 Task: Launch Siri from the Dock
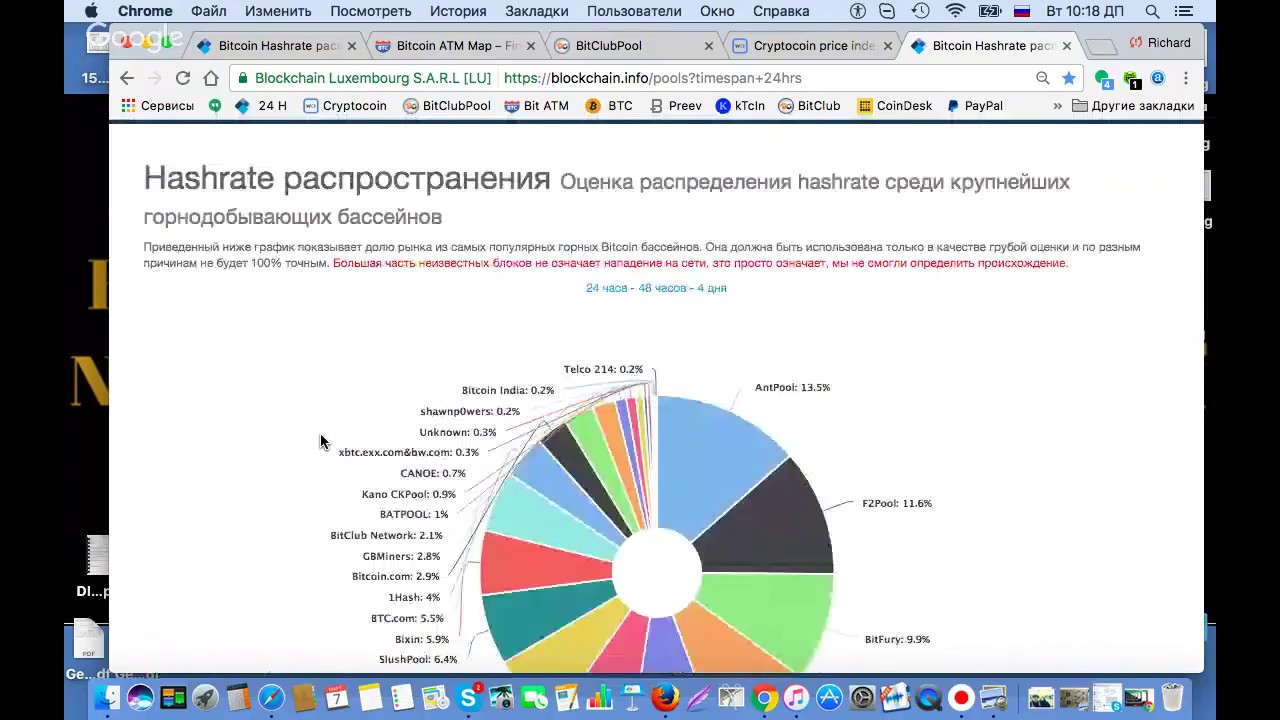pyautogui.click(x=140, y=697)
